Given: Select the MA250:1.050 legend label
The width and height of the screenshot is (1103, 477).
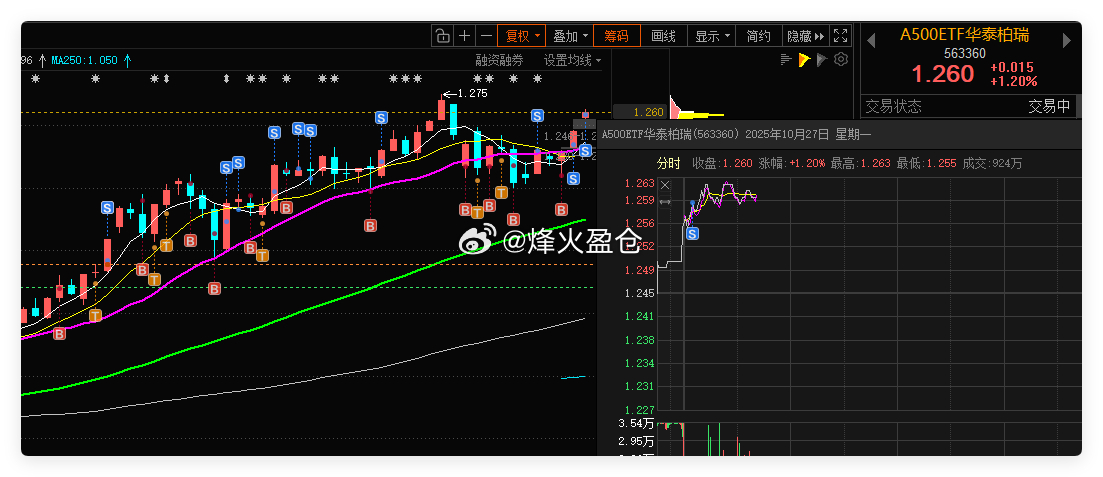Looking at the screenshot, I should 84,61.
